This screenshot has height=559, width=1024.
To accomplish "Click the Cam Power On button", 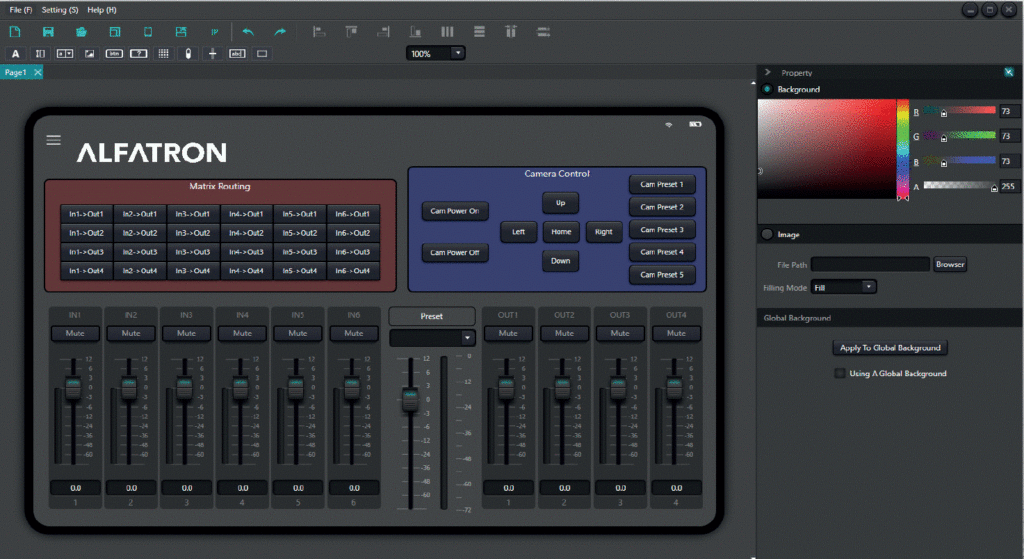I will [x=455, y=211].
